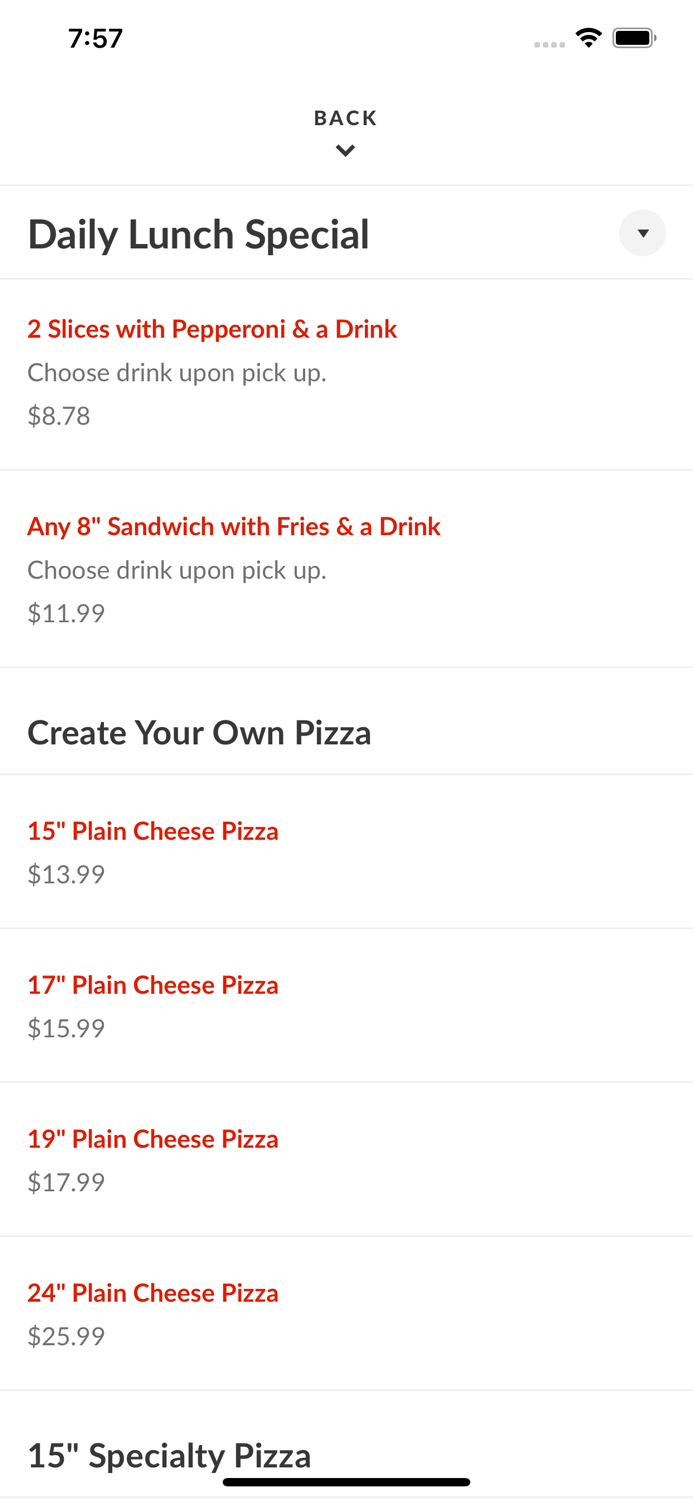Pick the 19" Plain Cheese Pizza
The width and height of the screenshot is (693, 1500).
153,1139
